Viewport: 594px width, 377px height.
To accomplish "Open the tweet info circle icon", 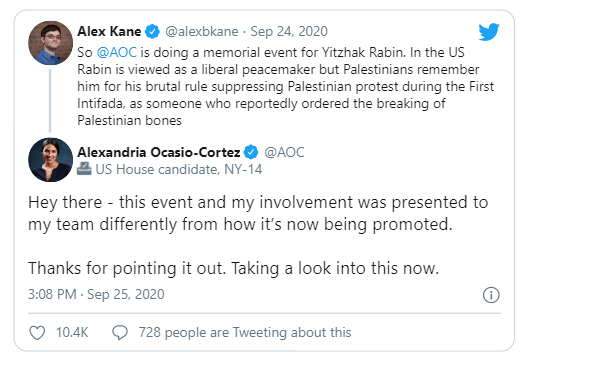I will click(491, 295).
